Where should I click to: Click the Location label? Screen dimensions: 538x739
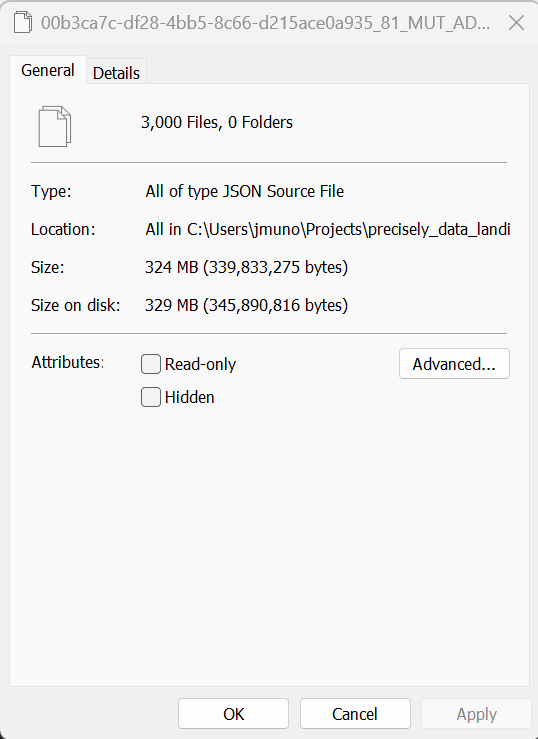63,229
